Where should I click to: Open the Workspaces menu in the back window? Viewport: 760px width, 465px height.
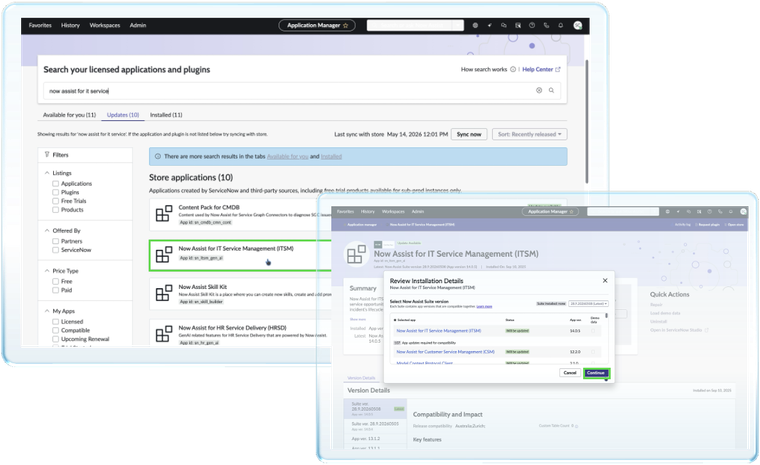[105, 25]
